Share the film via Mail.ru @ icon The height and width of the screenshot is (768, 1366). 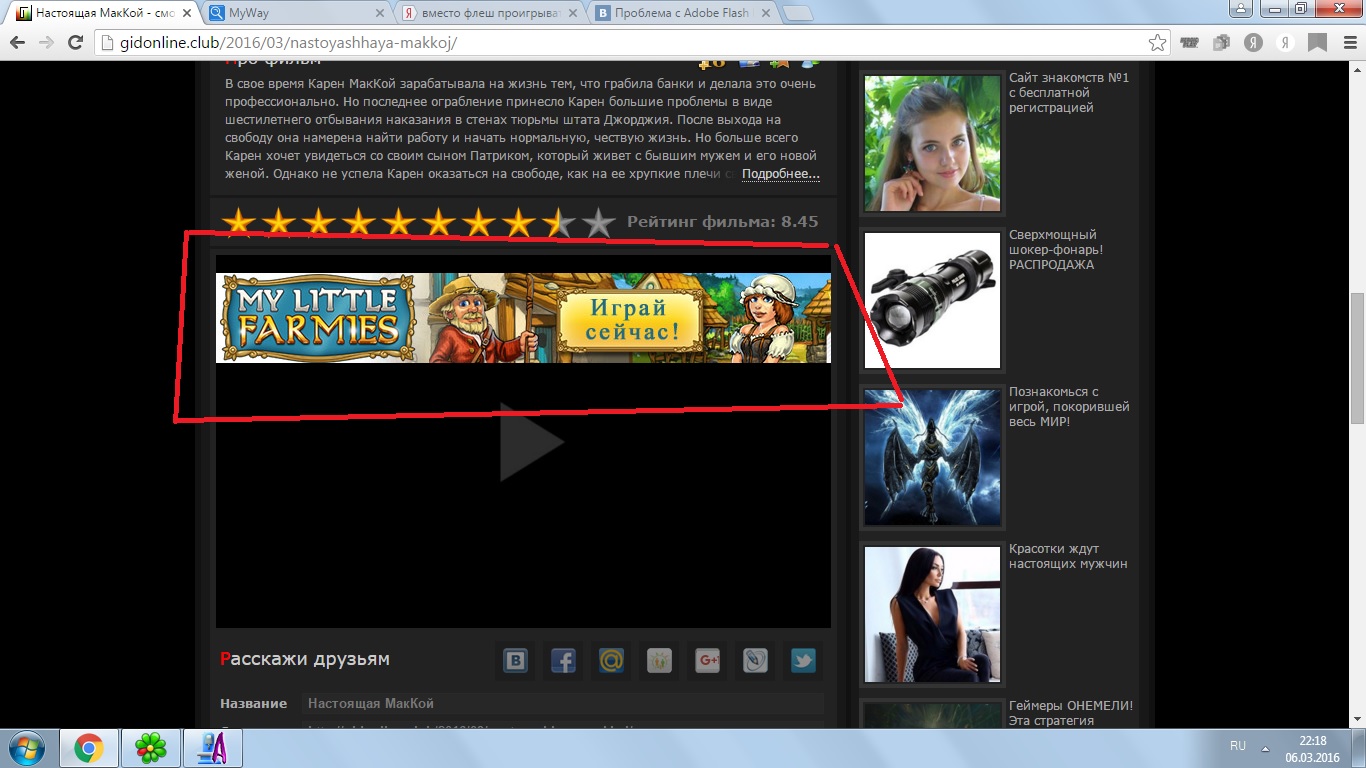(611, 660)
